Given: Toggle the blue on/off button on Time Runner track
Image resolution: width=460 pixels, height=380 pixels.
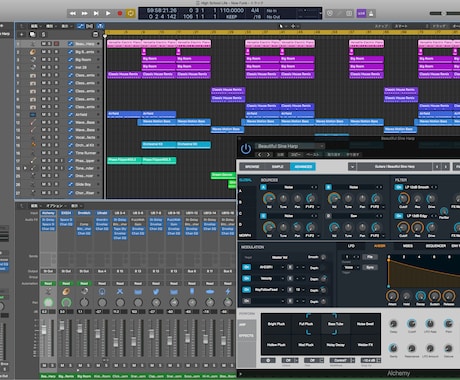Looking at the screenshot, I should [x=71, y=153].
